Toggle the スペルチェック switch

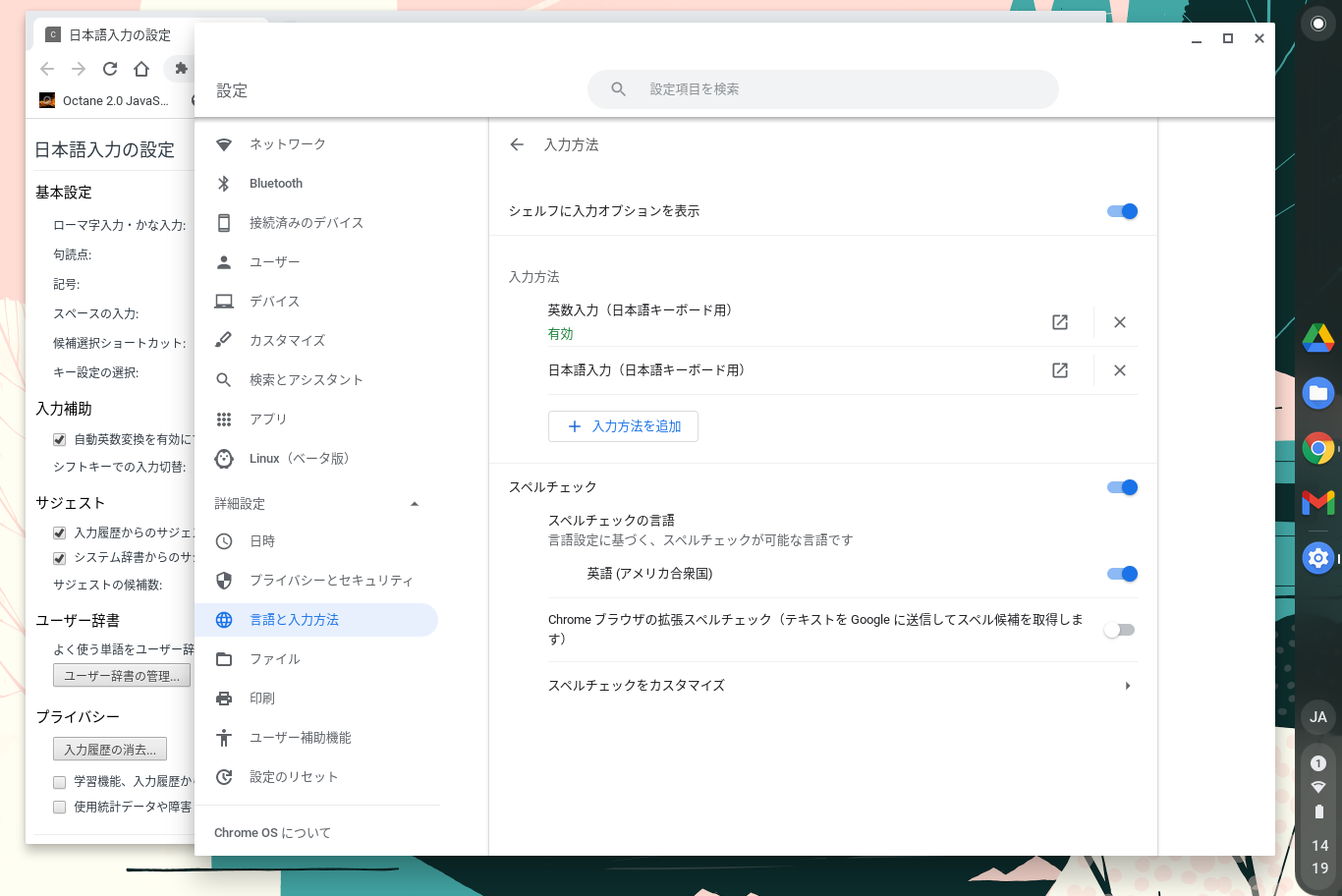[1122, 487]
